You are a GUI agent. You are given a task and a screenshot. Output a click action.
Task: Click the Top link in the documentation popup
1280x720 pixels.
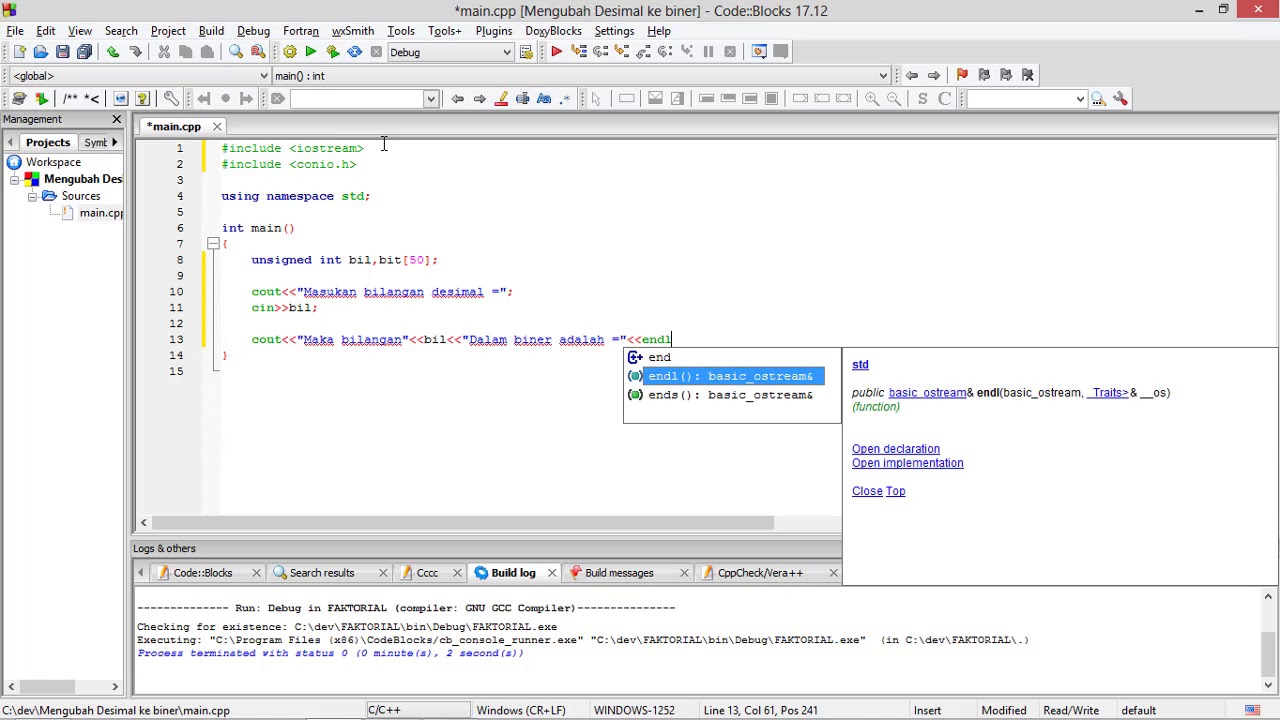pyautogui.click(x=895, y=491)
